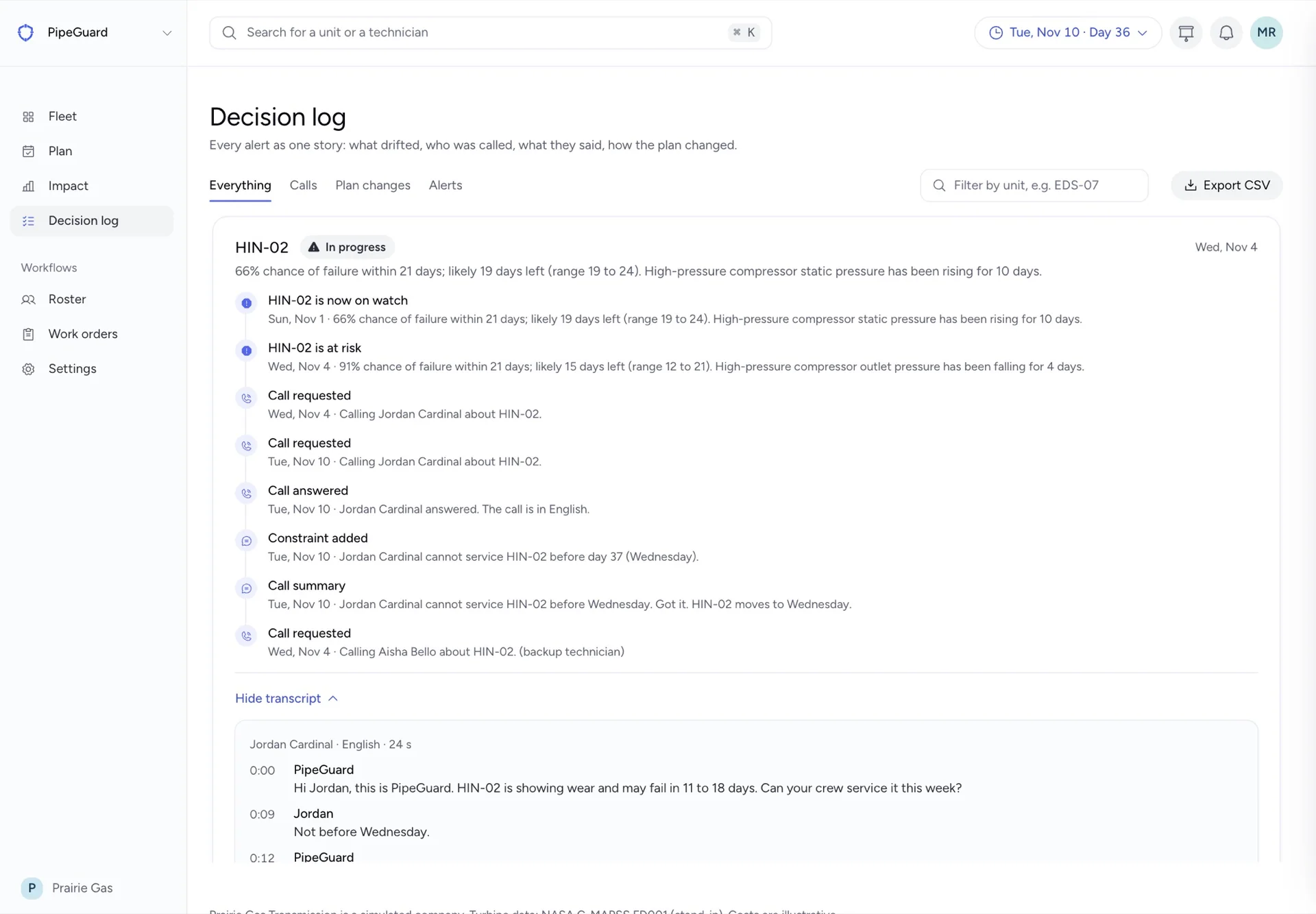
Task: Click the Prairie Gas organization at sidebar bottom
Action: click(x=67, y=888)
